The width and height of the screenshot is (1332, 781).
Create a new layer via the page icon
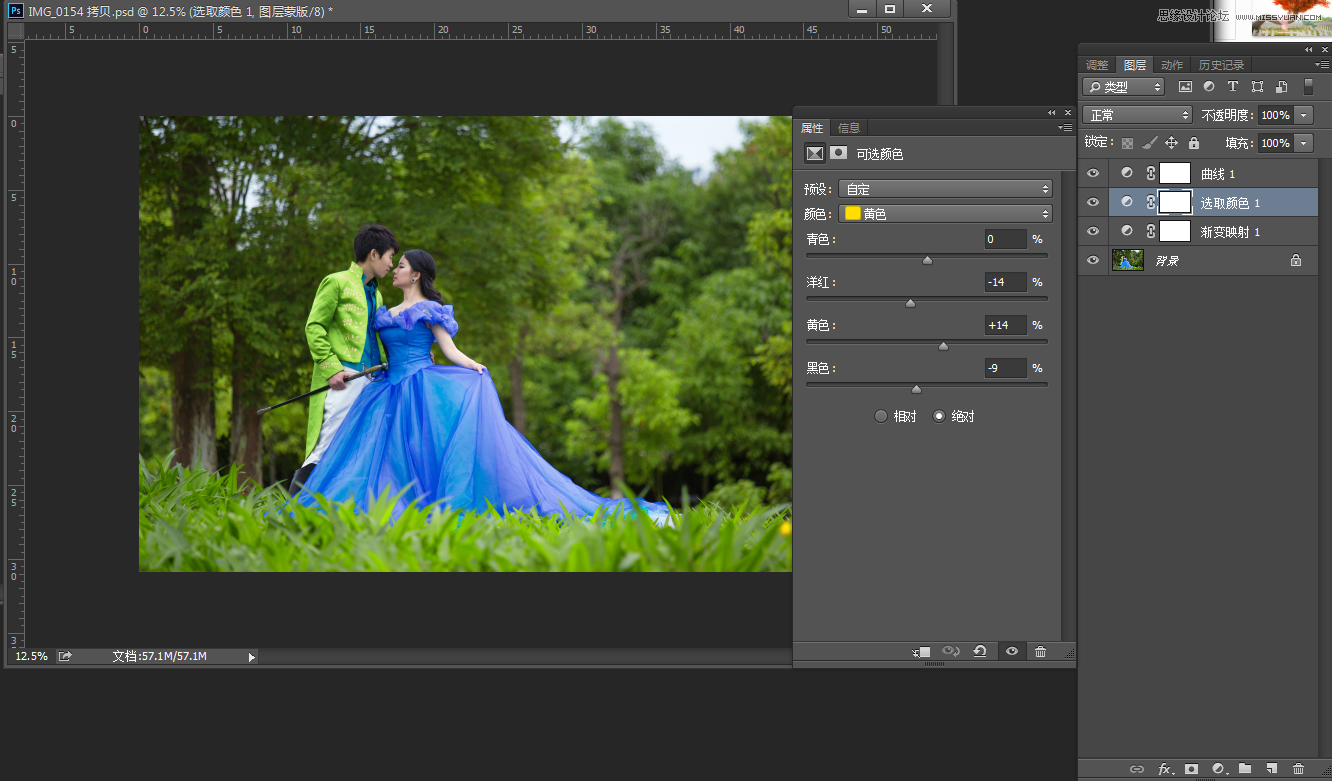pyautogui.click(x=1272, y=769)
